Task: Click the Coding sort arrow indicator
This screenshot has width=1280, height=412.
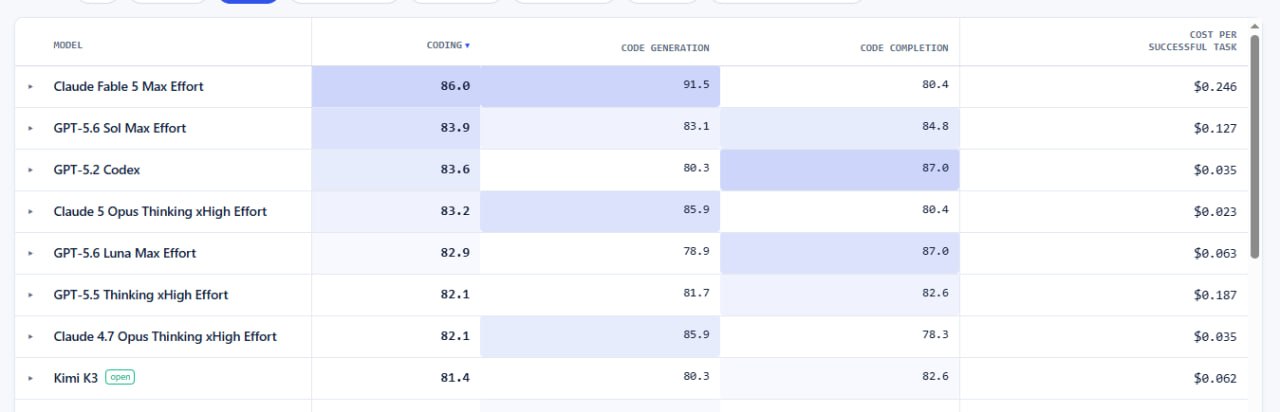Action: tap(467, 45)
